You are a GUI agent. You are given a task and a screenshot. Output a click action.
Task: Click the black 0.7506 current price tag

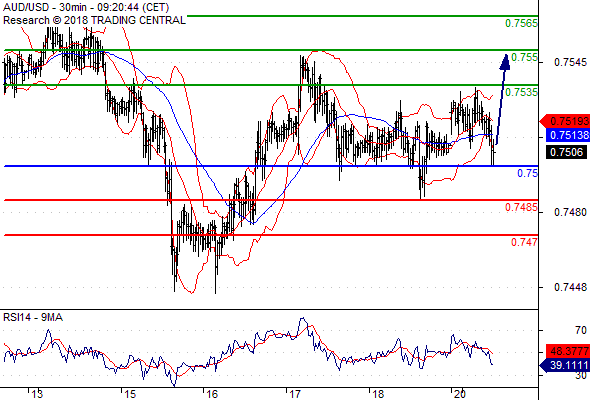[x=566, y=152]
